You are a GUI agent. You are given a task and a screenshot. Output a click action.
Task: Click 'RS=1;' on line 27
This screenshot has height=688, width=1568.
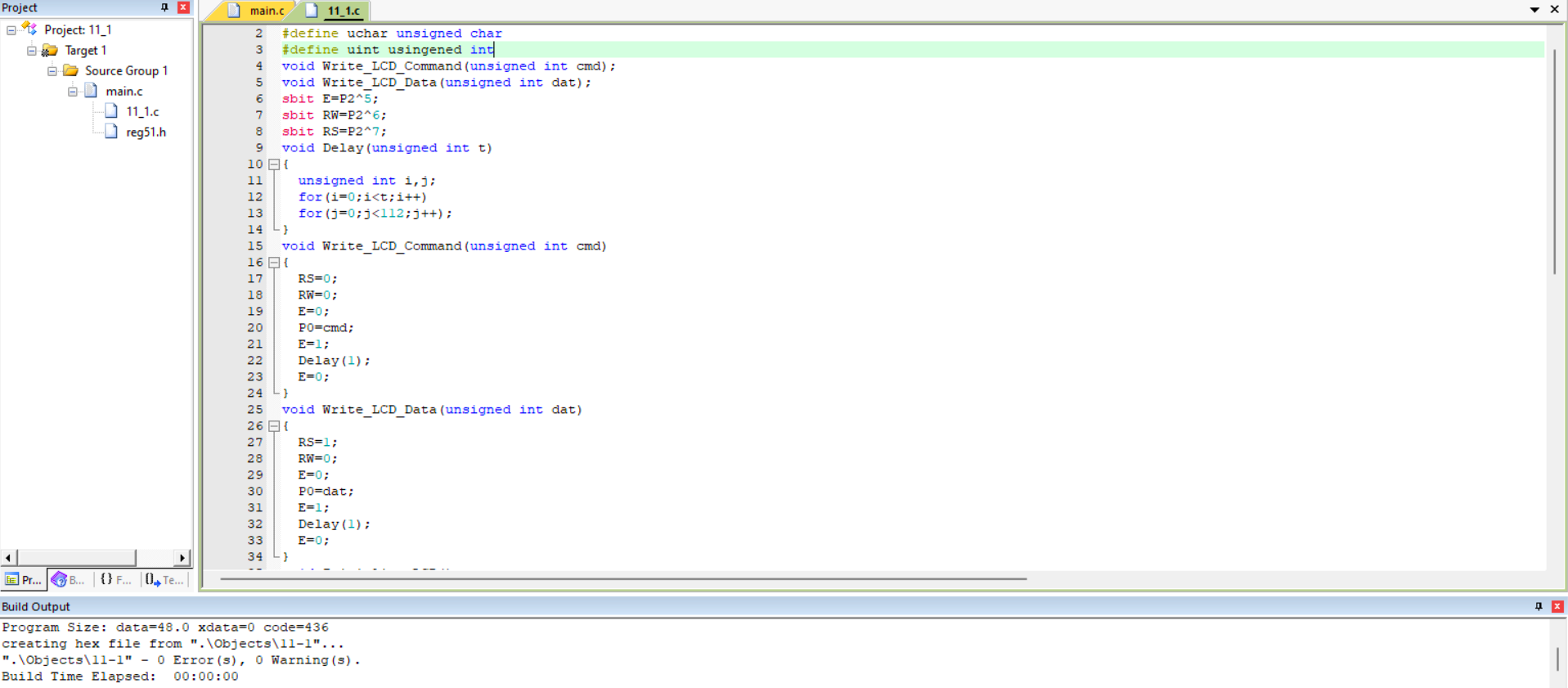pyautogui.click(x=317, y=443)
